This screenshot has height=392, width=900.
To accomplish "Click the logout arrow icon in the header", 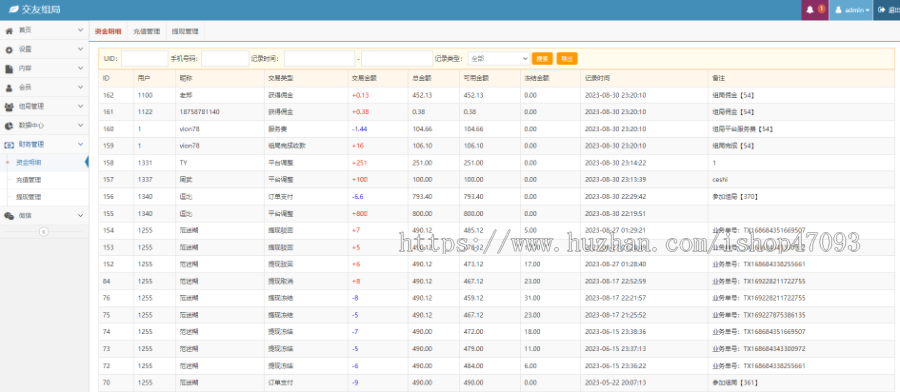I will [x=882, y=10].
